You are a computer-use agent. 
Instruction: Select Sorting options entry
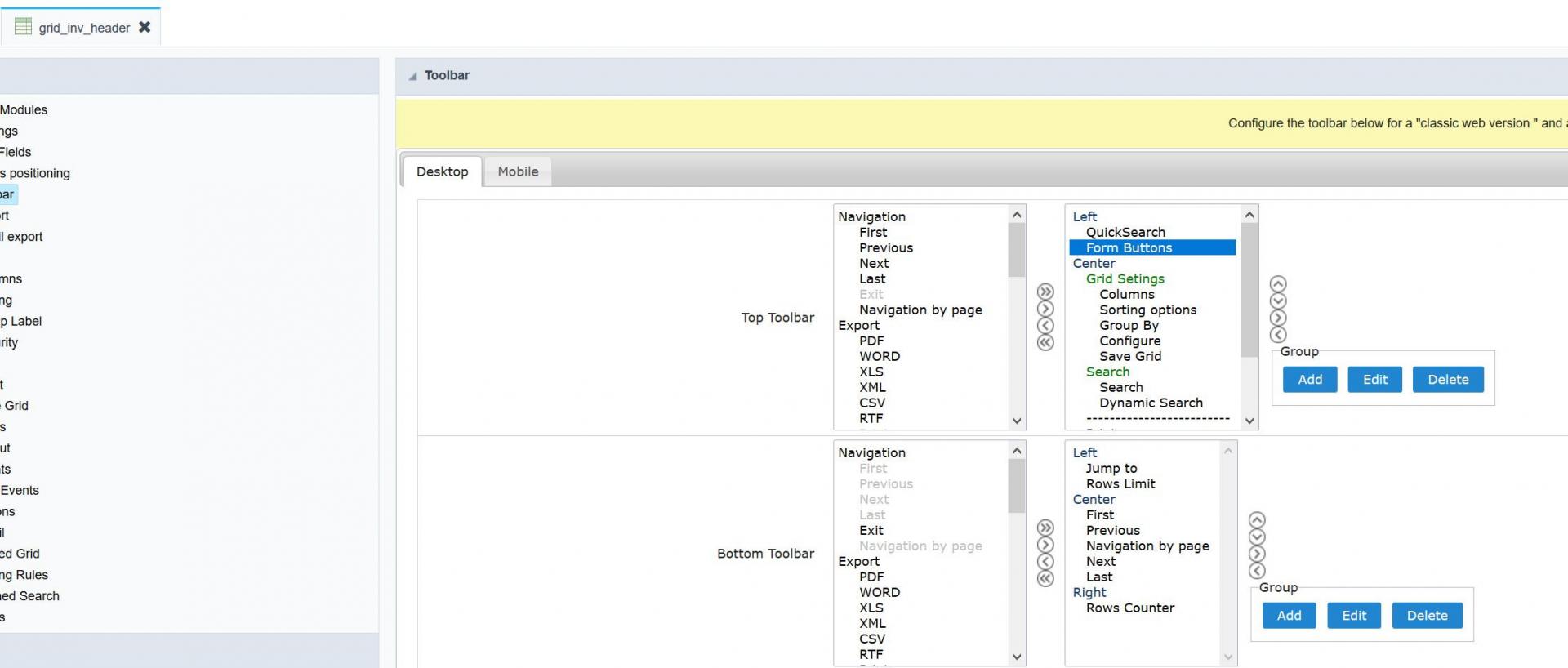point(1147,310)
